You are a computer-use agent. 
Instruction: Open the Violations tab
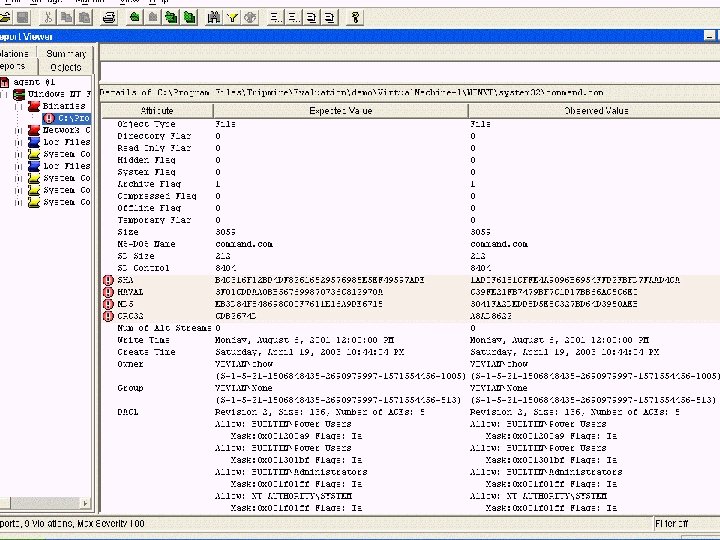click(15, 53)
